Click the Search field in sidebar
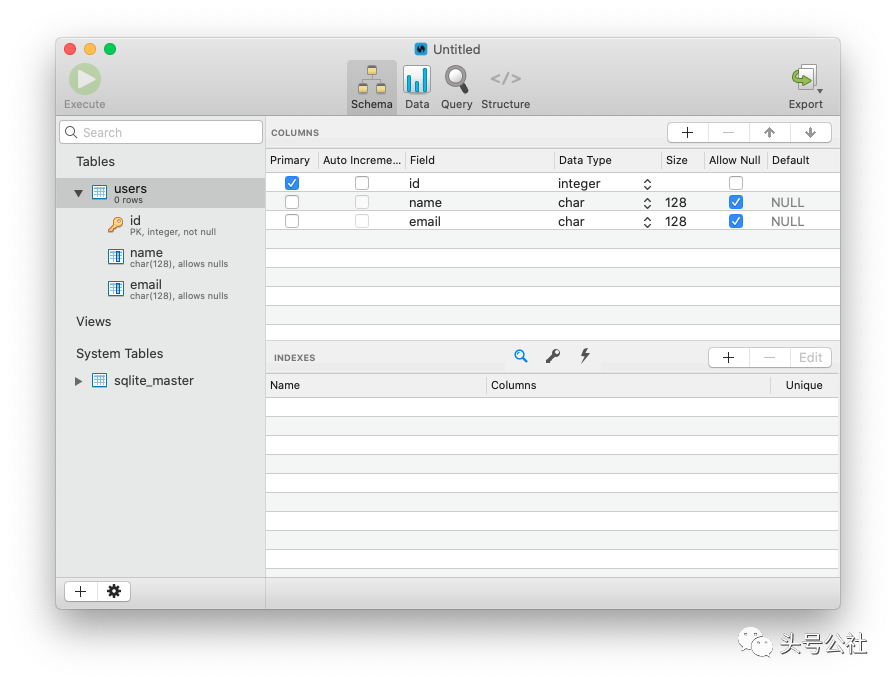Viewport: 896px width, 683px height. click(x=161, y=132)
